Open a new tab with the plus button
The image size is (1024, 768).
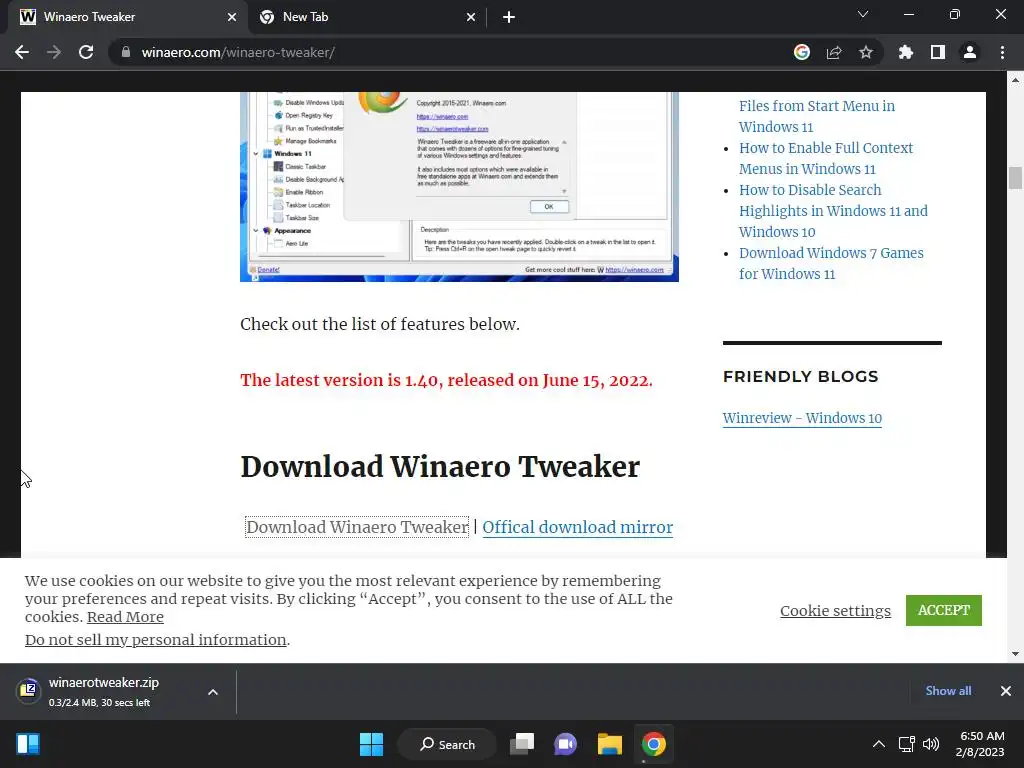click(x=509, y=17)
